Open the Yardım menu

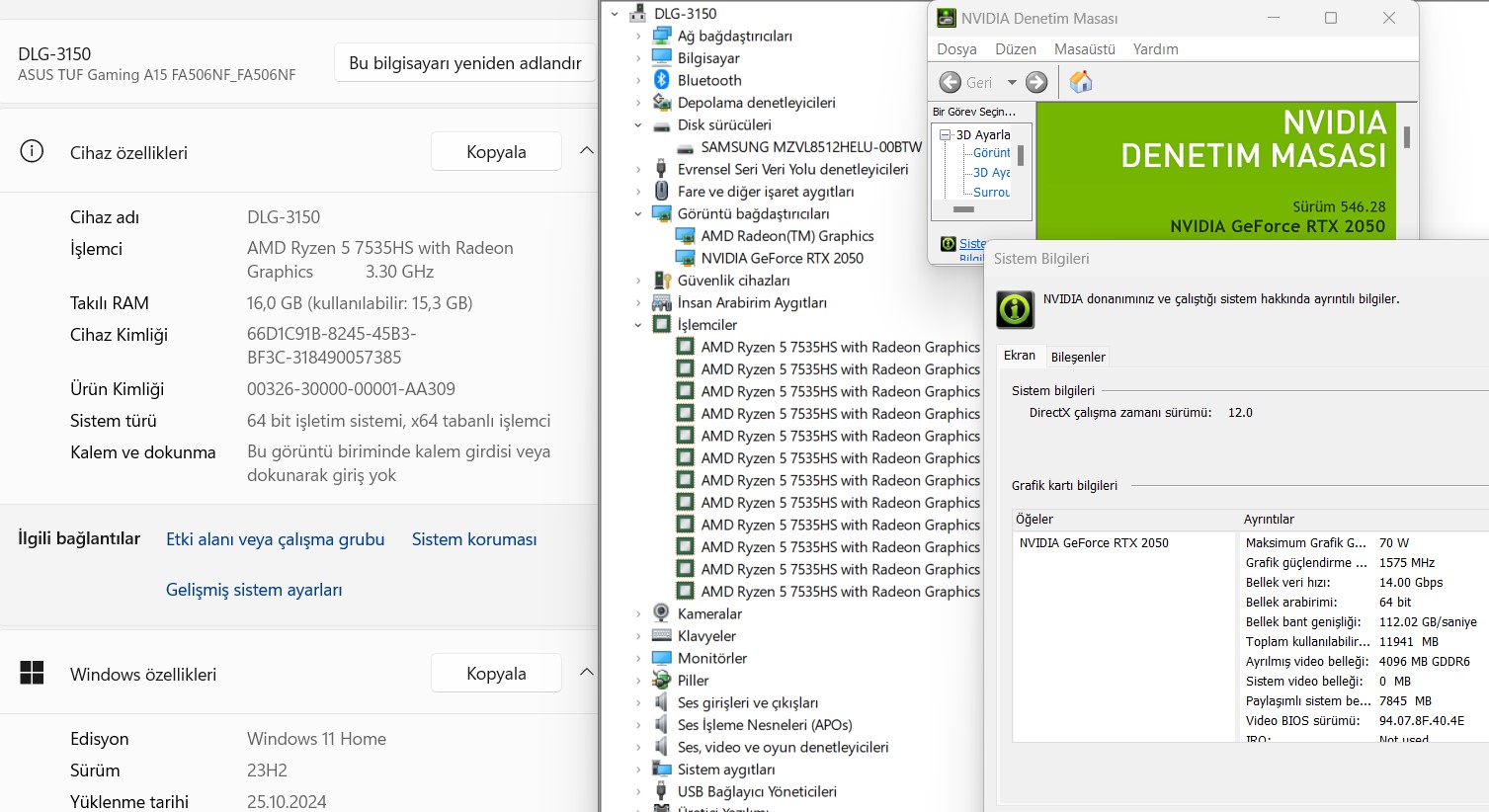click(1155, 49)
